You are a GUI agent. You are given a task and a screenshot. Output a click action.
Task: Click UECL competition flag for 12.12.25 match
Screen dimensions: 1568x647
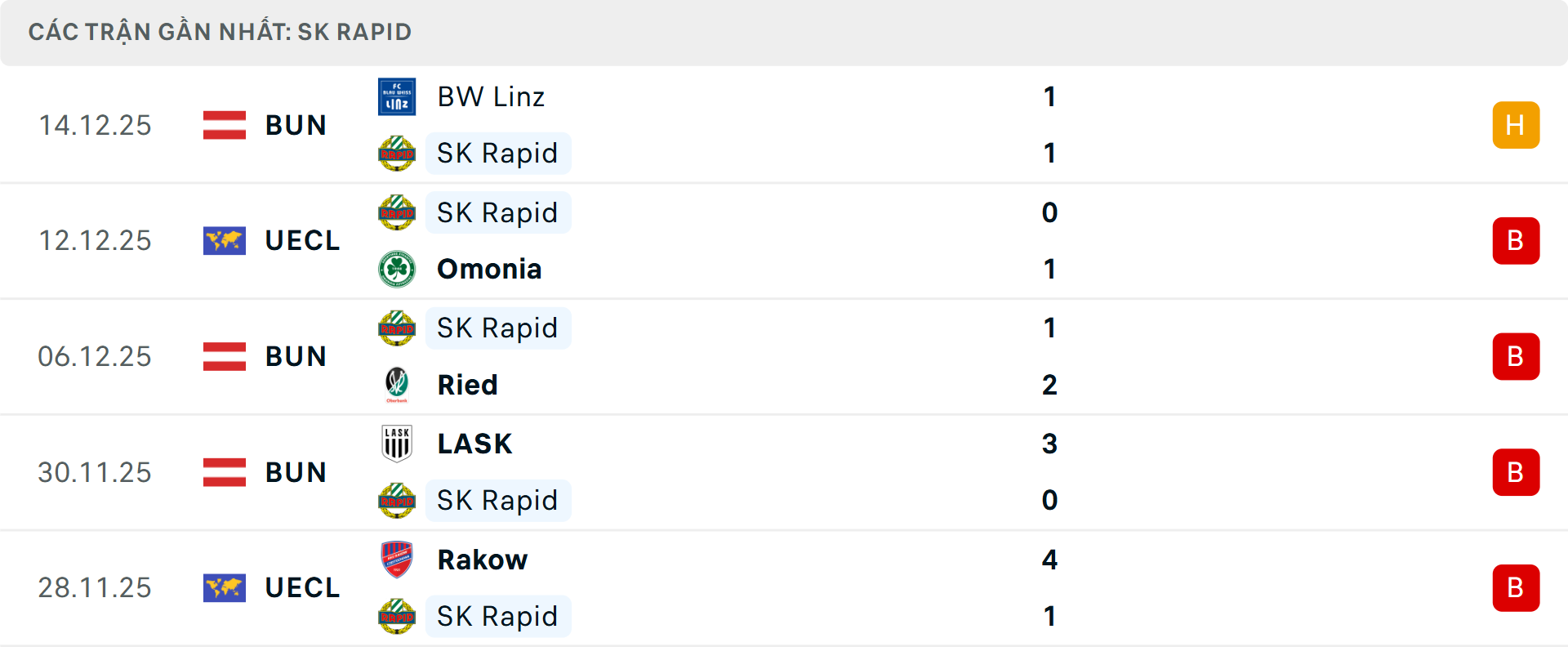[225, 241]
